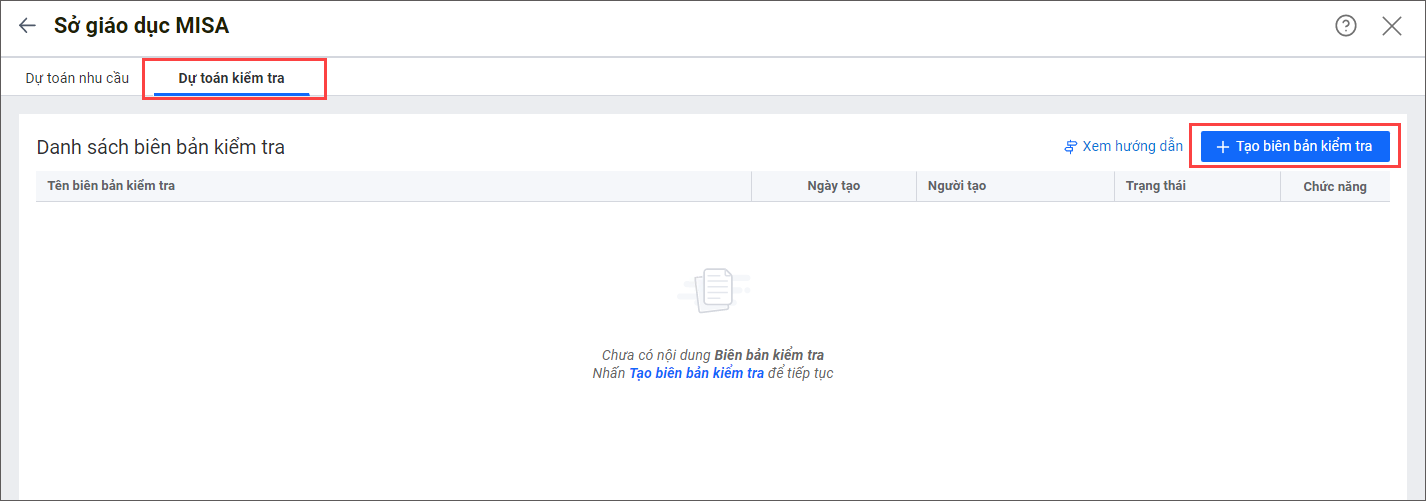1426x501 pixels.
Task: Click the Người tạo column header
Action: [x=956, y=186]
